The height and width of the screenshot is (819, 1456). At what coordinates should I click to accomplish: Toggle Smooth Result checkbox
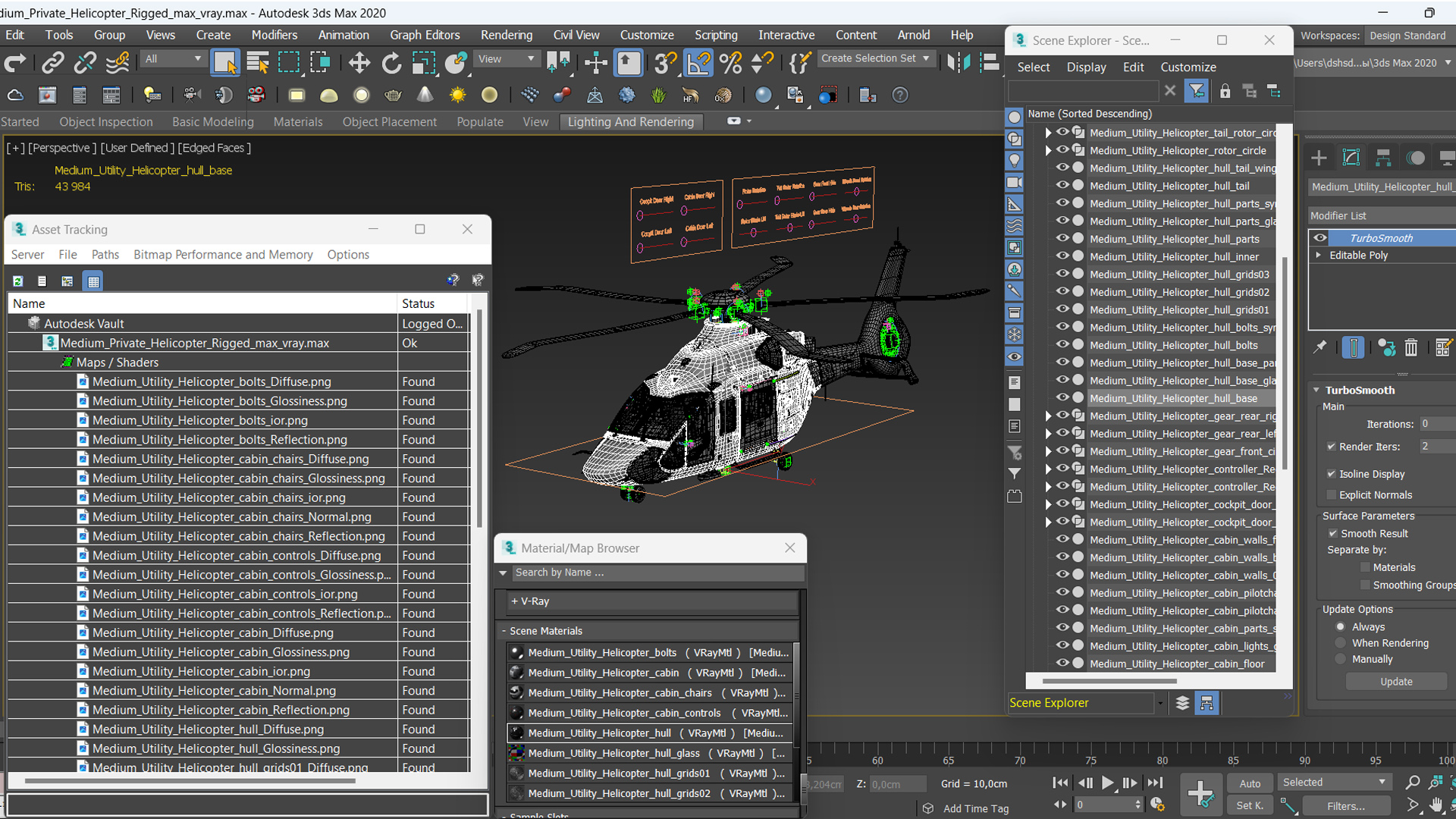coord(1332,534)
